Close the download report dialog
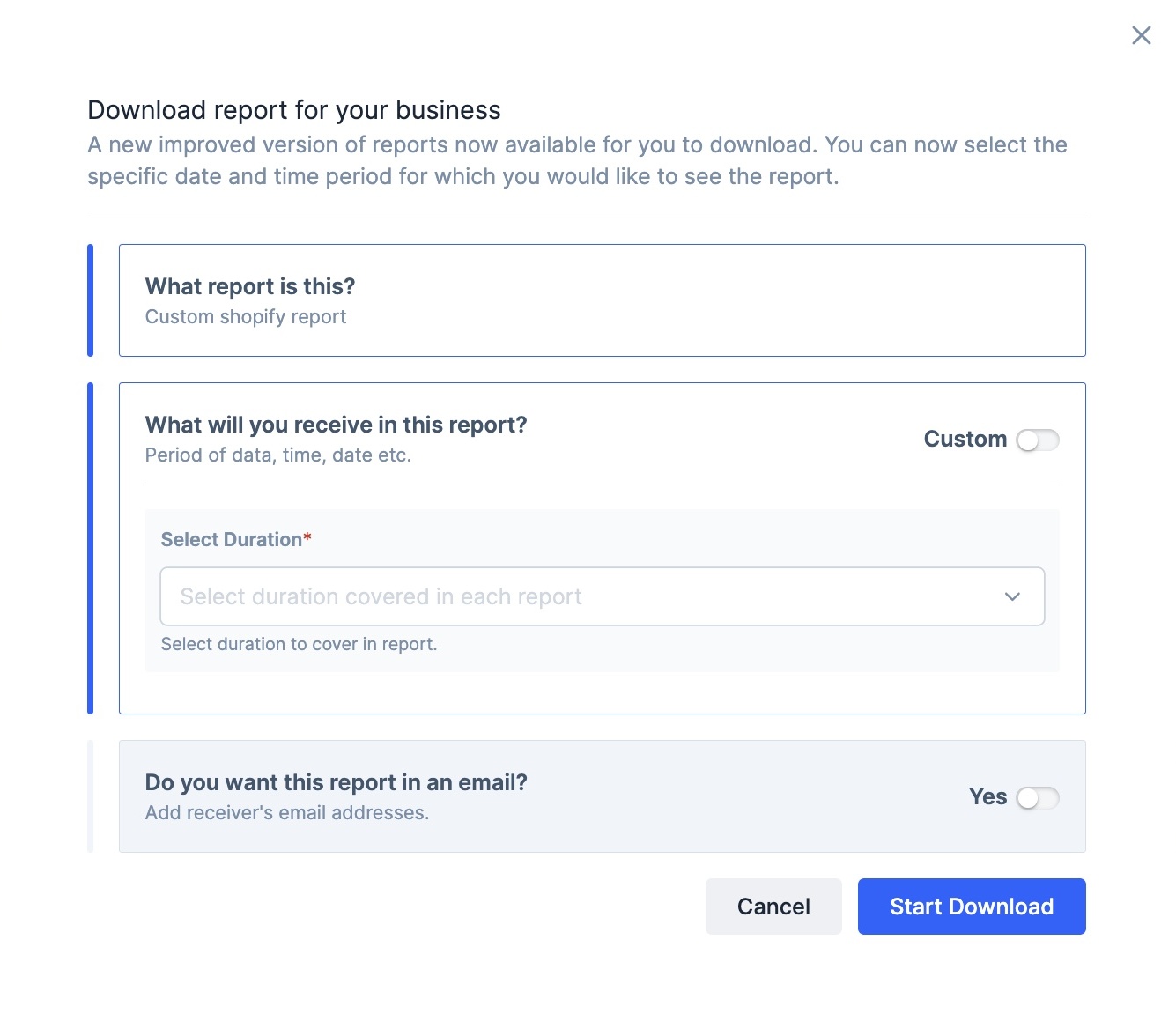Viewport: 1176px width, 1036px height. tap(1141, 35)
